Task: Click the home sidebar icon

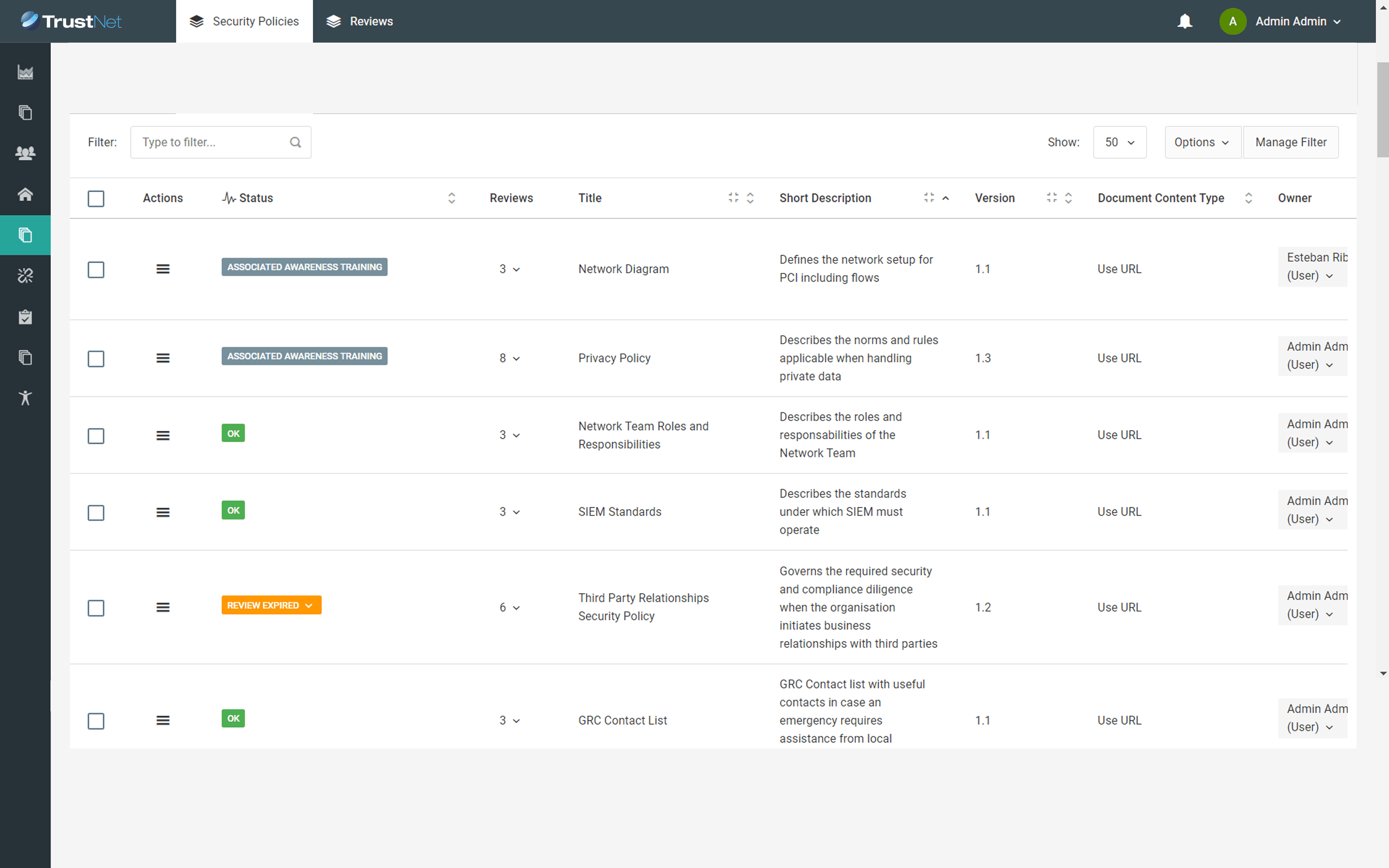Action: (x=25, y=194)
